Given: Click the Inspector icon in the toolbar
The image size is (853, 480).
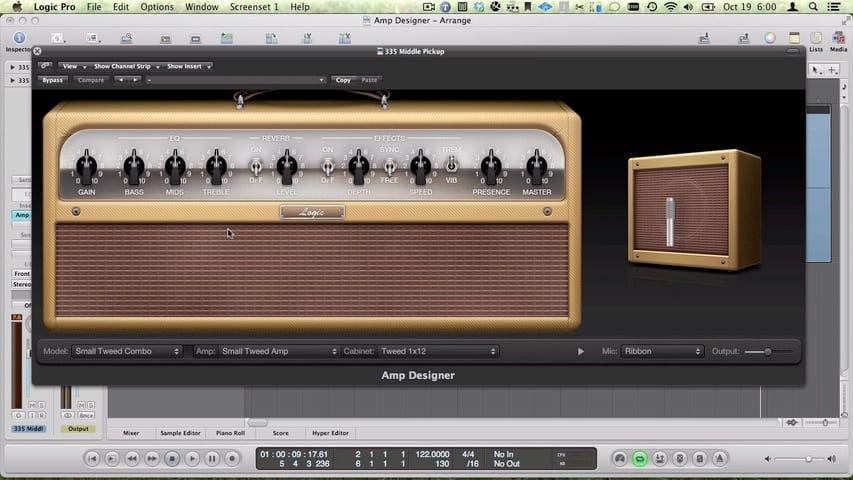Looking at the screenshot, I should coord(18,38).
